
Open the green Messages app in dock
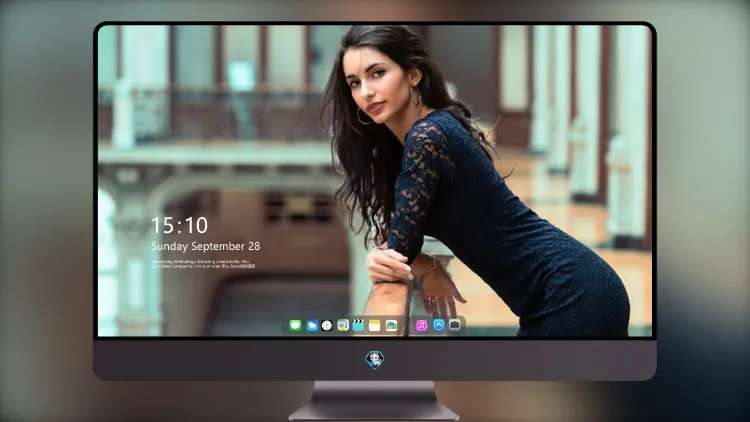[x=295, y=325]
